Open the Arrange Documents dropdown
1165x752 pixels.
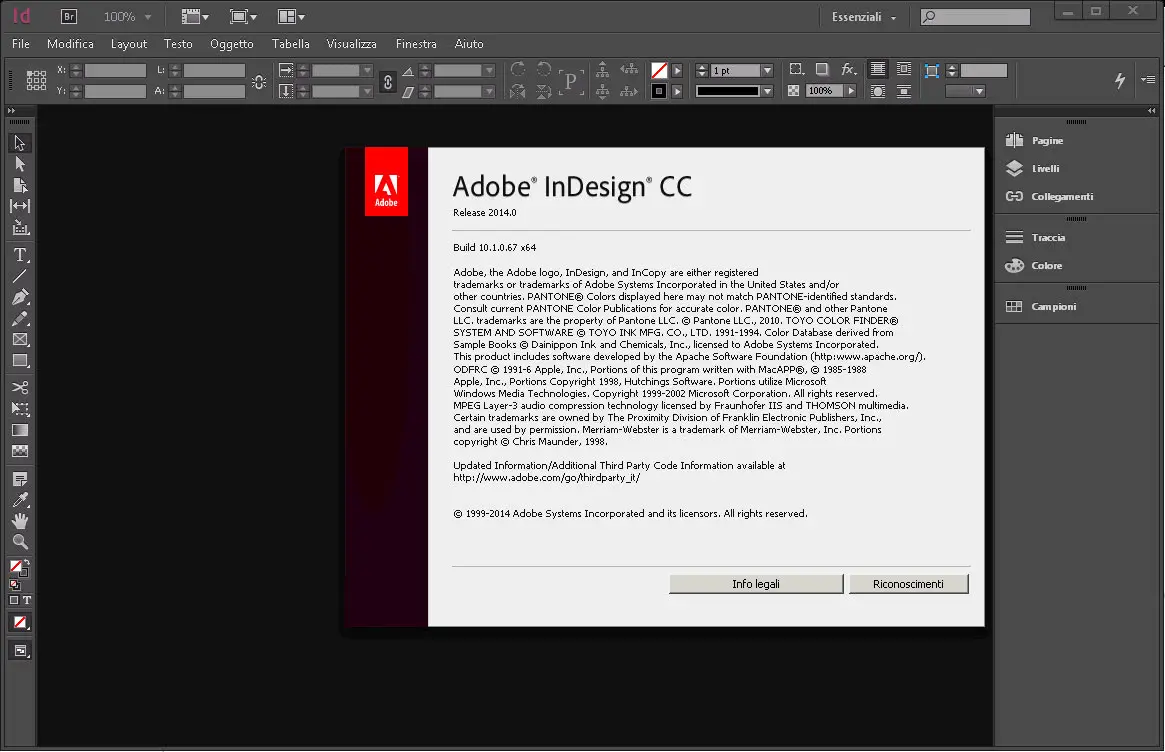click(x=291, y=16)
